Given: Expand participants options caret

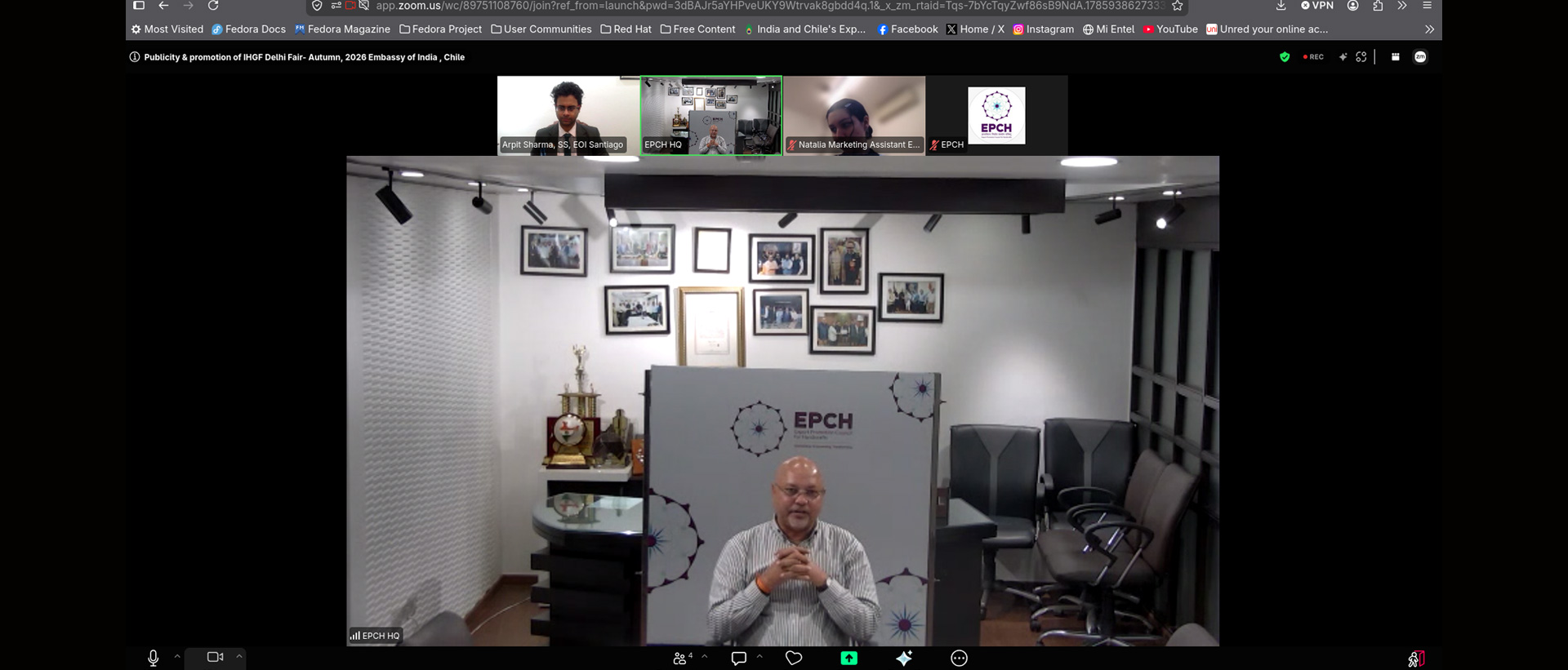Looking at the screenshot, I should pos(705,656).
